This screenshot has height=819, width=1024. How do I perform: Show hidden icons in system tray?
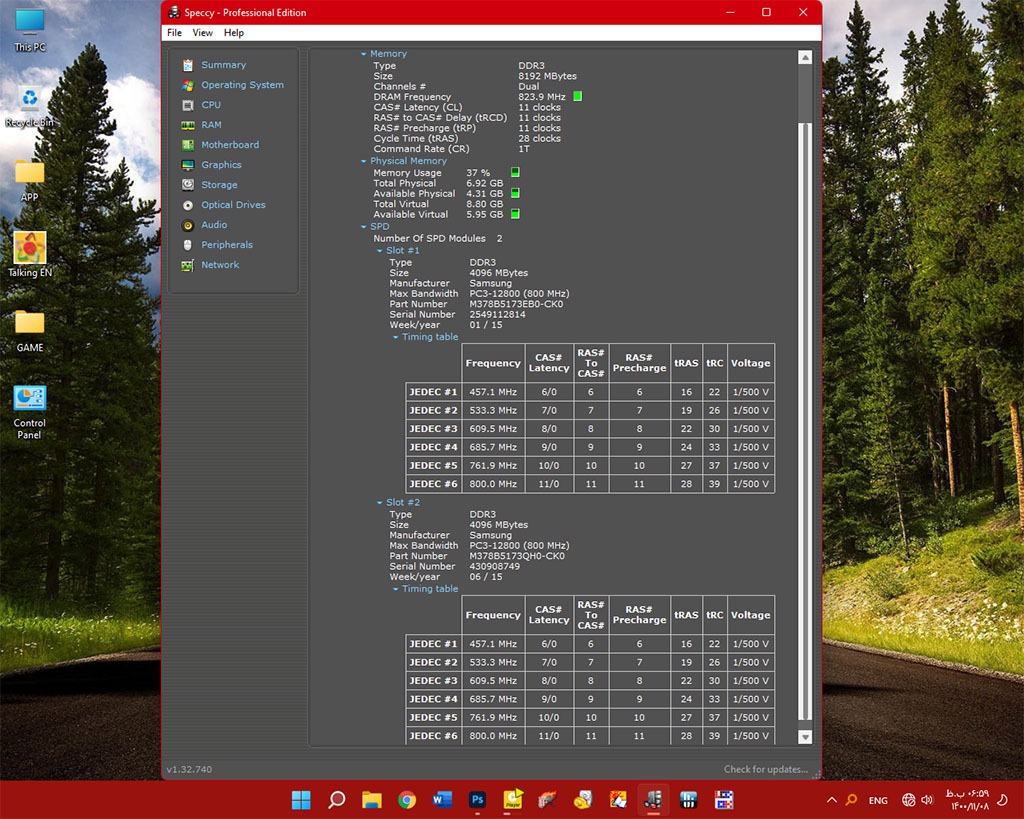[x=831, y=800]
